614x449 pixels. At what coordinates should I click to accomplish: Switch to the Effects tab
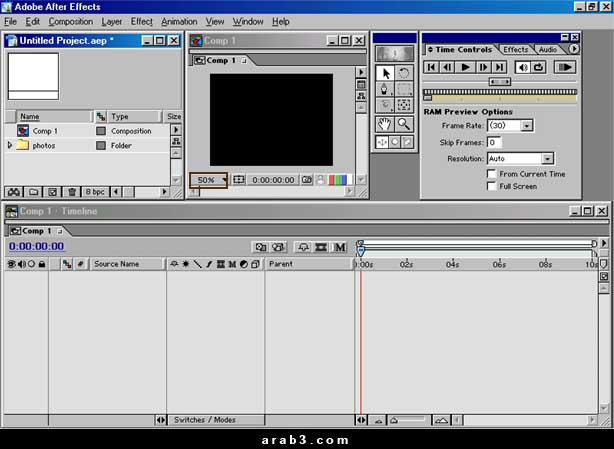click(x=516, y=49)
